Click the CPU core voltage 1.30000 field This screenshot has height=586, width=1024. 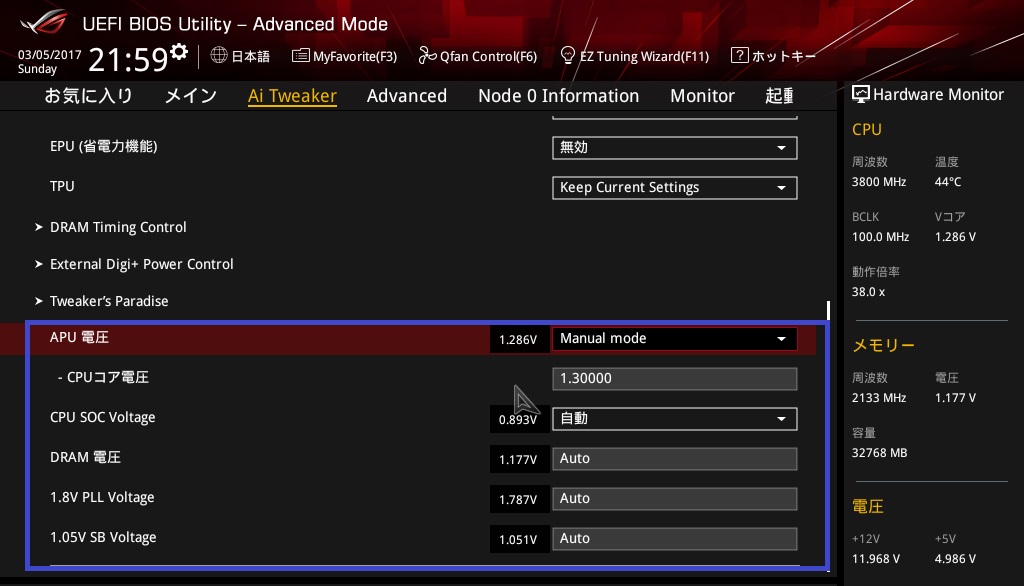675,378
